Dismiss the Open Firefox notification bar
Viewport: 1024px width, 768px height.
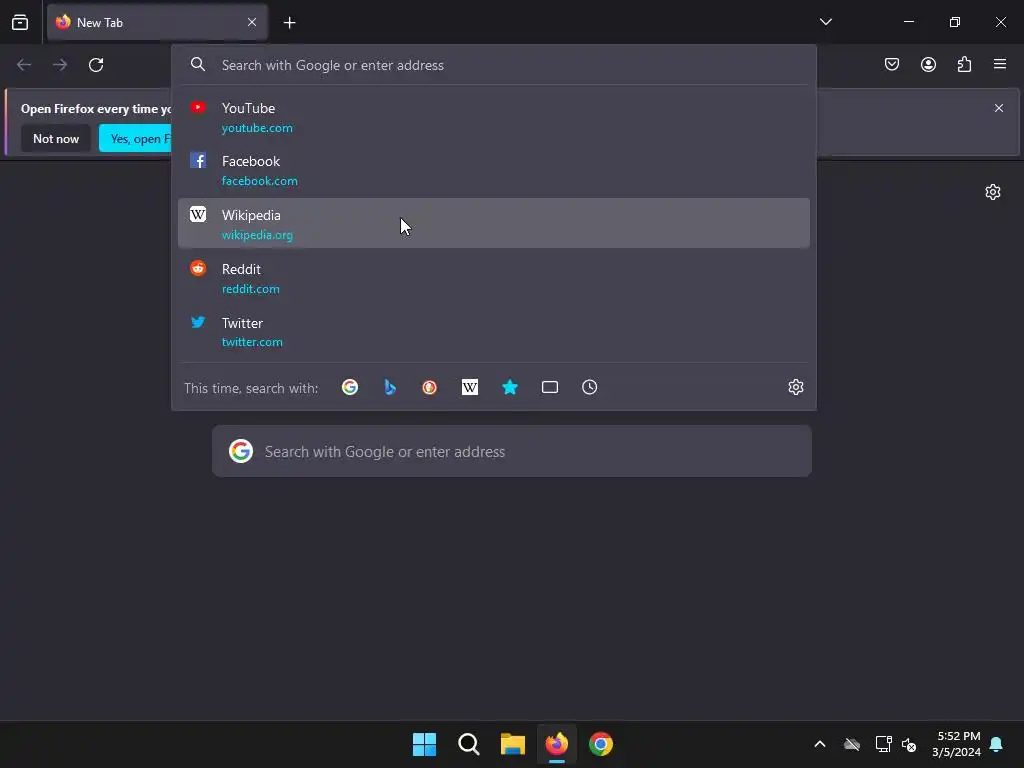(x=999, y=108)
